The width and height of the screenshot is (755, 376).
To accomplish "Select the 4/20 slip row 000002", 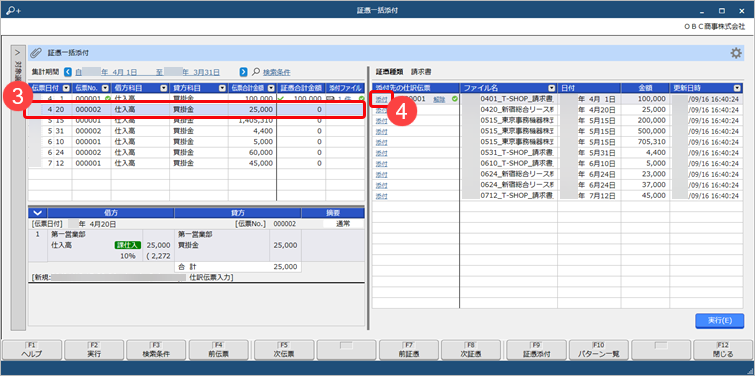I will pos(196,110).
